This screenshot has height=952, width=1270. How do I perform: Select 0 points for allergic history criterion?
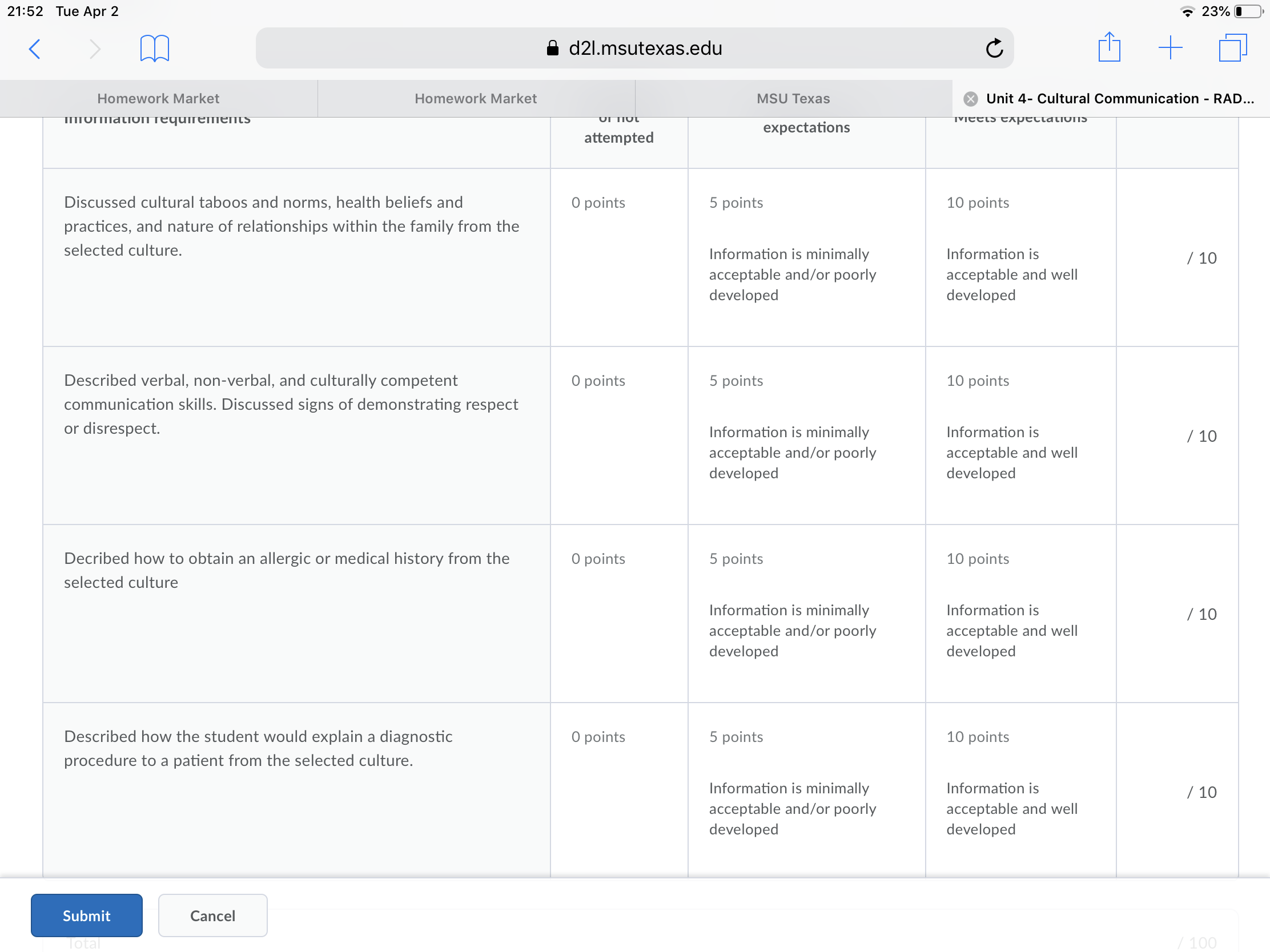click(619, 614)
